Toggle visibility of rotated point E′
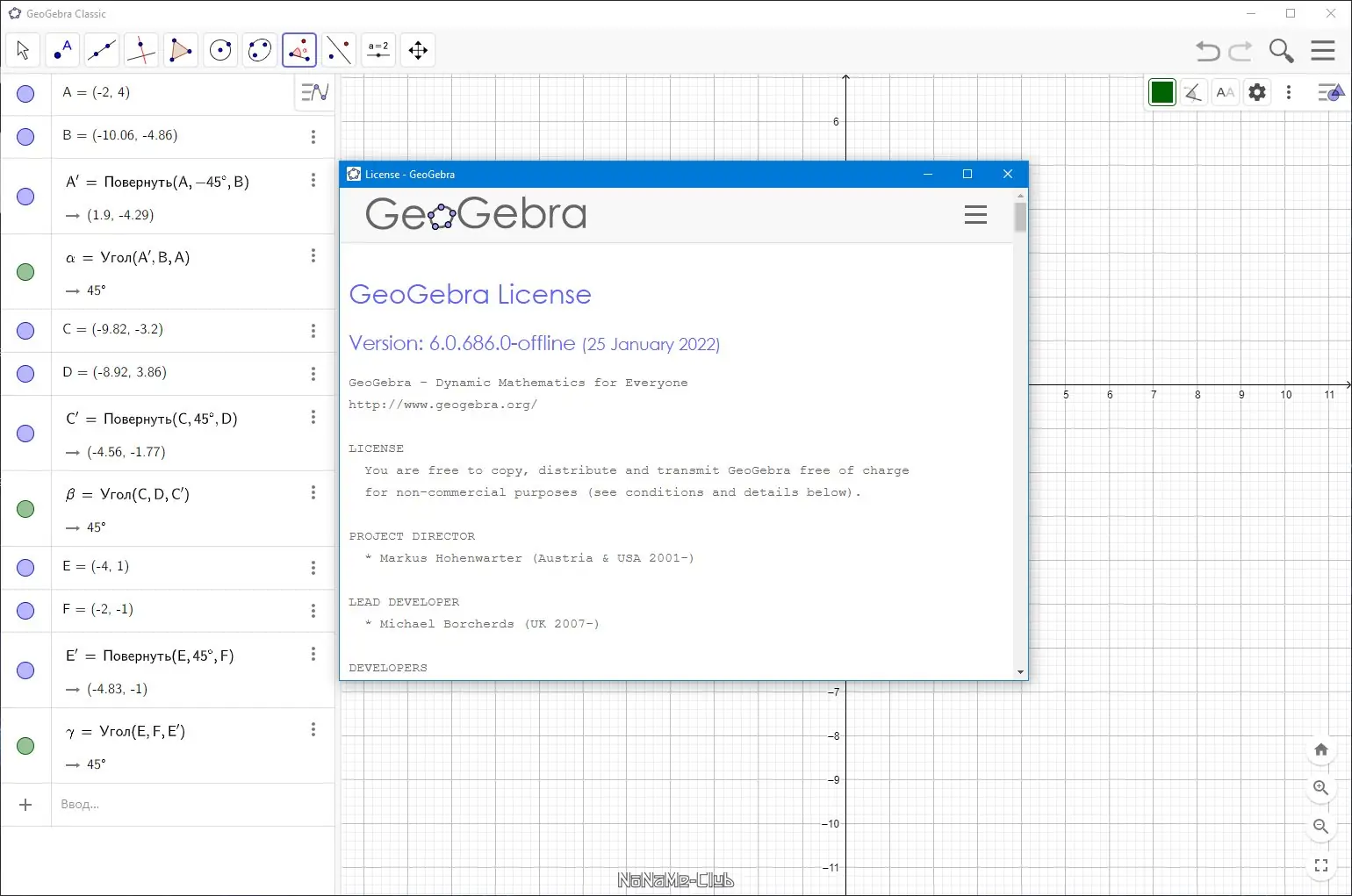This screenshot has width=1352, height=896. [x=25, y=670]
